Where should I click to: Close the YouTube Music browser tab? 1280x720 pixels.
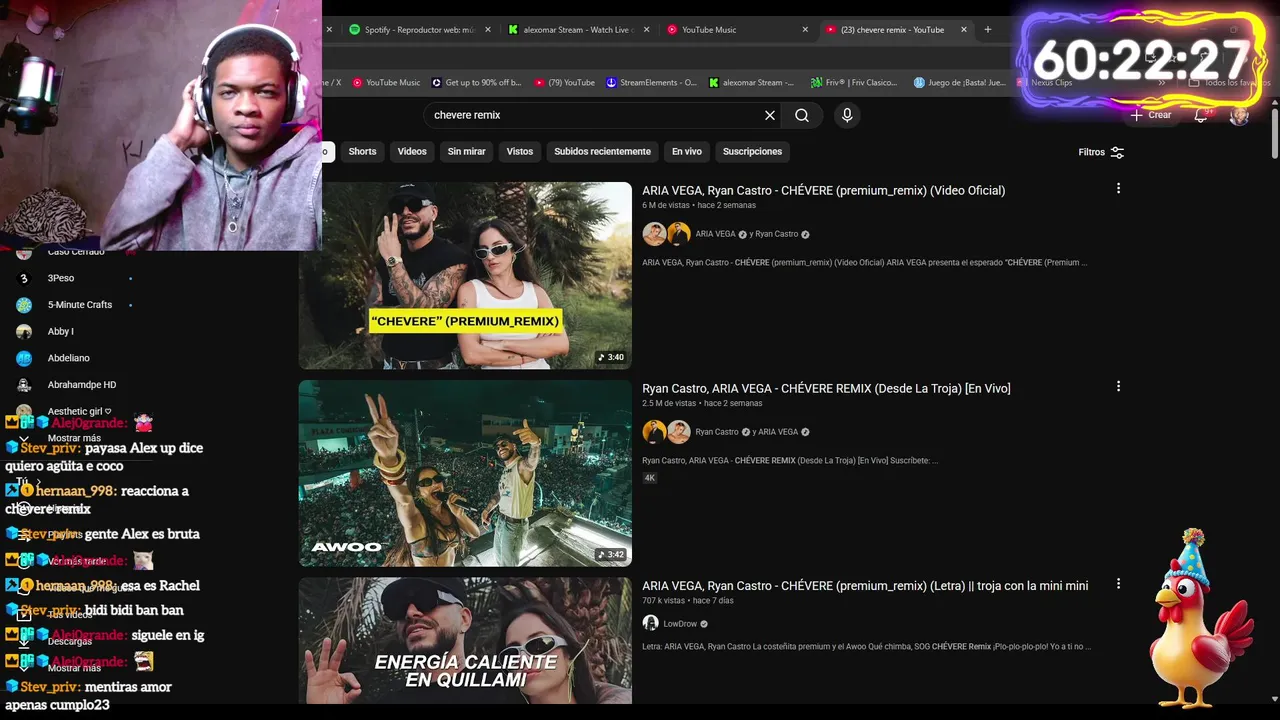click(805, 30)
